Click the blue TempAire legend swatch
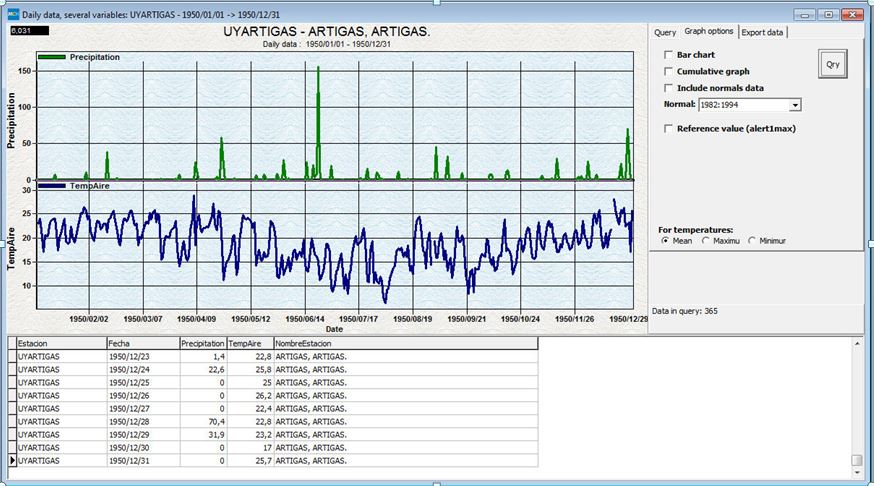This screenshot has width=874, height=486. (x=52, y=186)
